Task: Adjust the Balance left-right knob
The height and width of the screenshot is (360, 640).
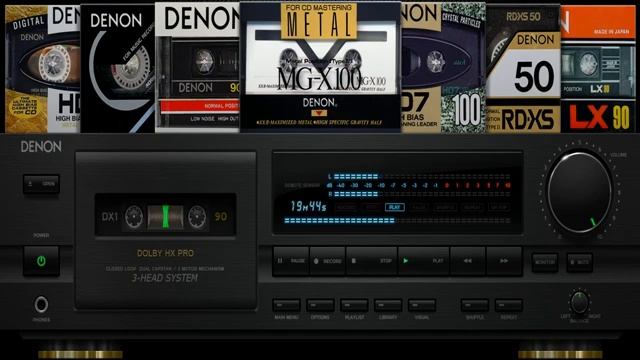Action: tap(579, 302)
